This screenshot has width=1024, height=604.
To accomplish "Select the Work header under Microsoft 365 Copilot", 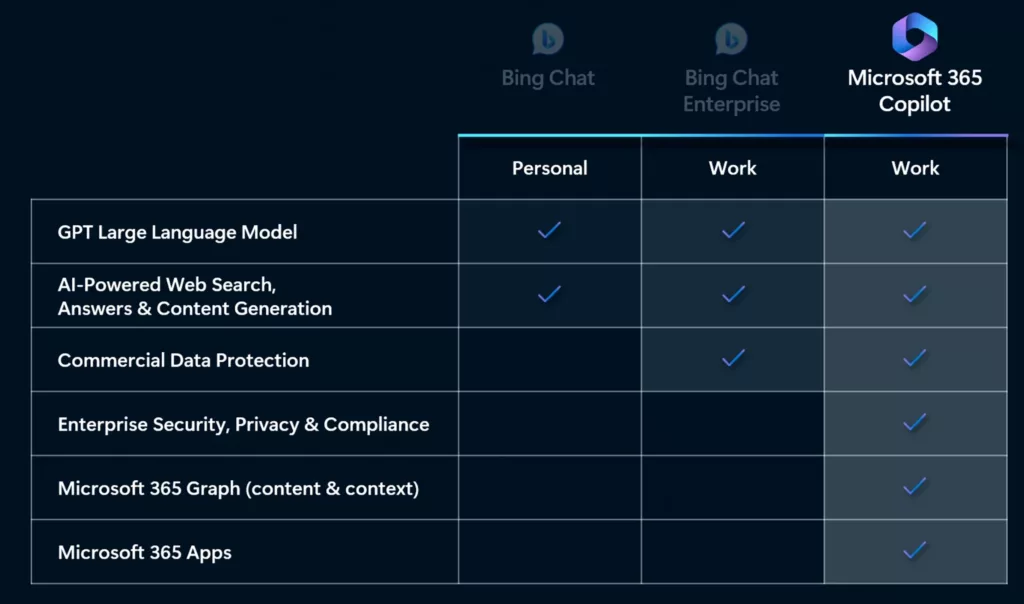I will tap(916, 168).
